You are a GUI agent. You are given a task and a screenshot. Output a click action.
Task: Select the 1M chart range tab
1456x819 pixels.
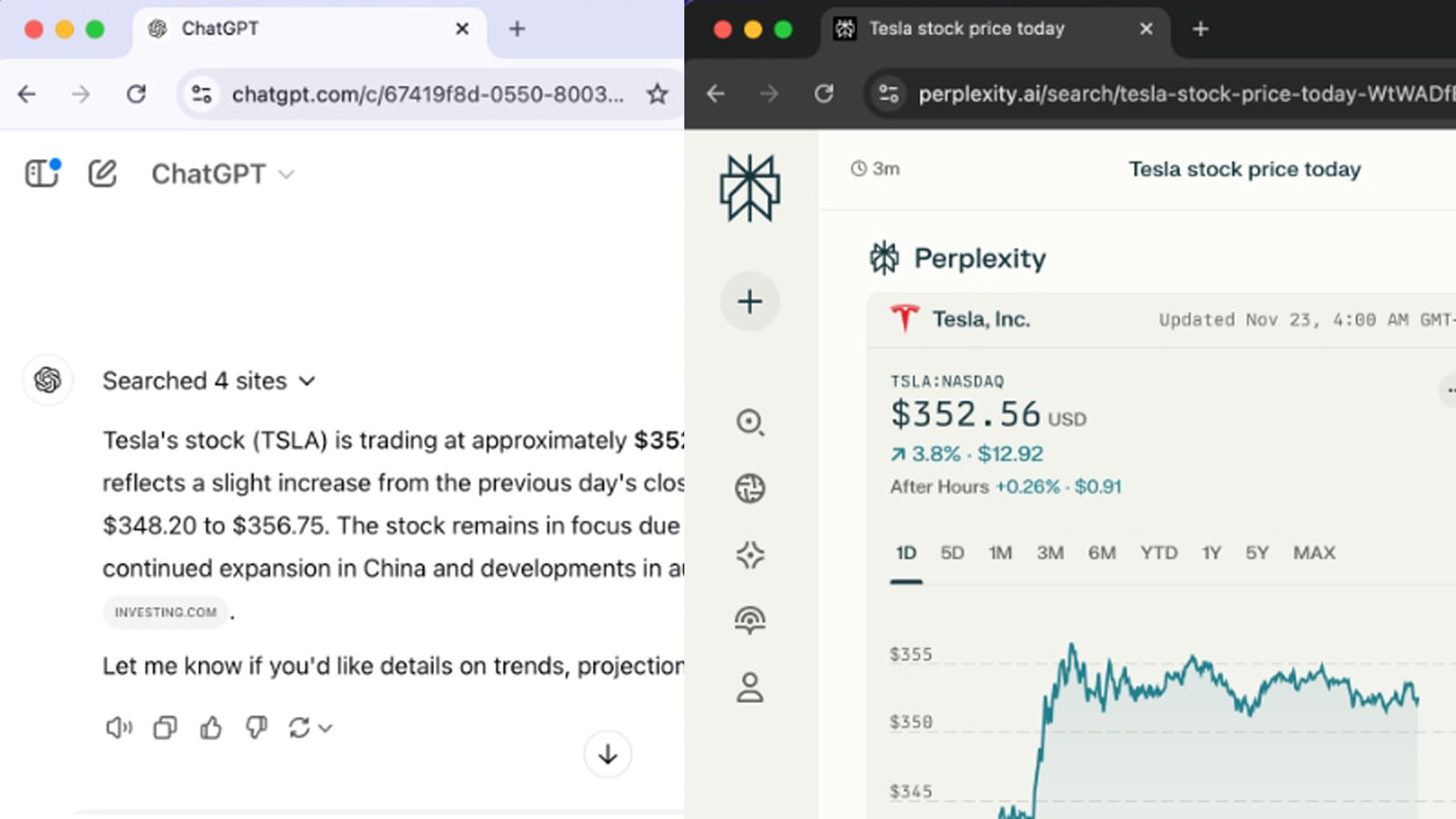(x=1000, y=553)
